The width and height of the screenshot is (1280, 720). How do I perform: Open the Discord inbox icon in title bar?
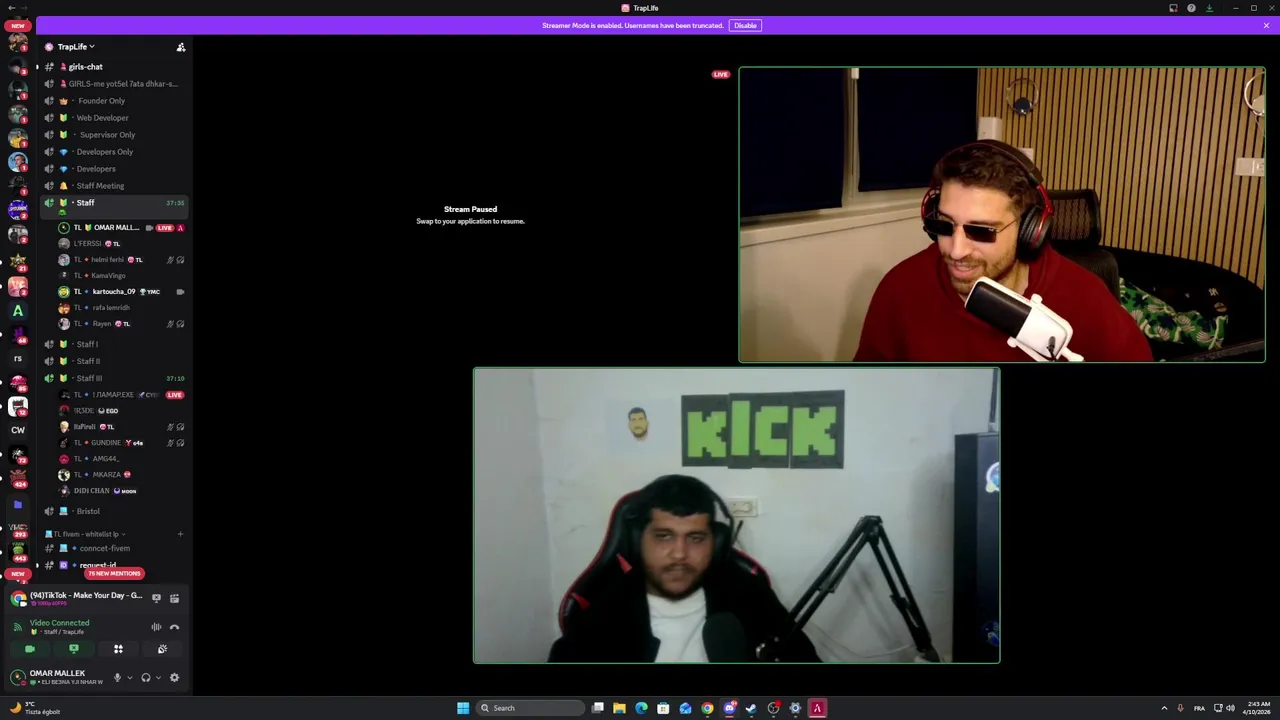pyautogui.click(x=1173, y=8)
